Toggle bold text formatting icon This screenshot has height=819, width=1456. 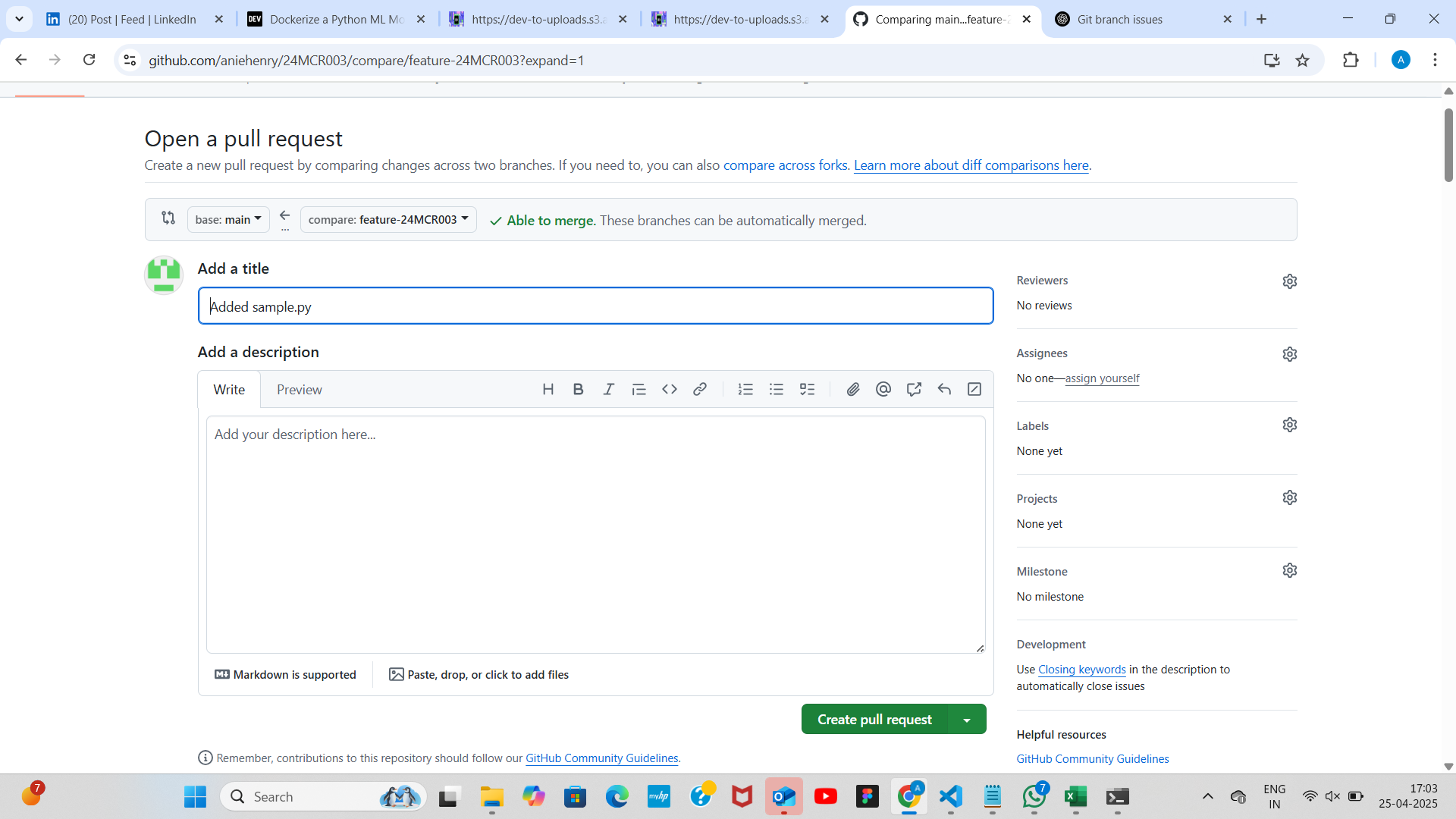tap(578, 389)
